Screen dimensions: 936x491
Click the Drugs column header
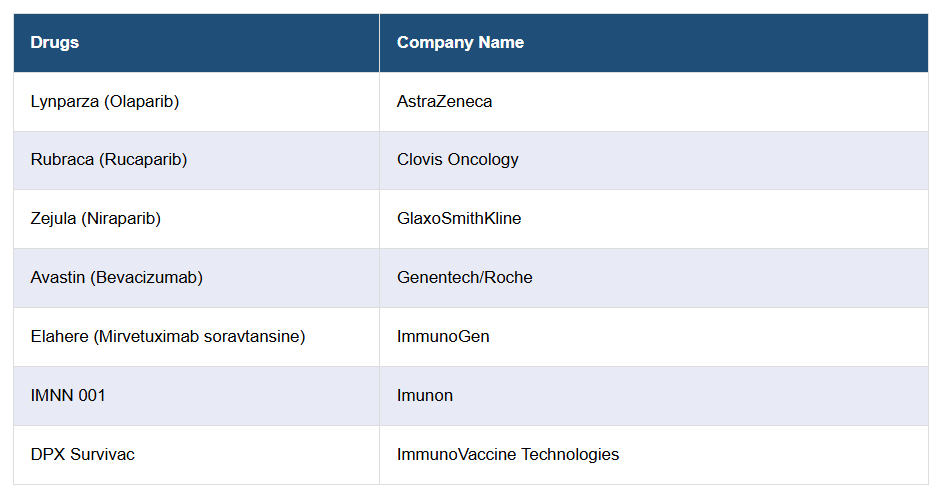55,42
